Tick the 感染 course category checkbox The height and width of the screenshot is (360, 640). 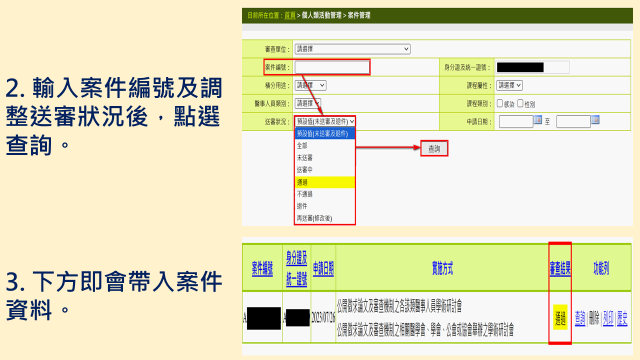click(x=500, y=103)
